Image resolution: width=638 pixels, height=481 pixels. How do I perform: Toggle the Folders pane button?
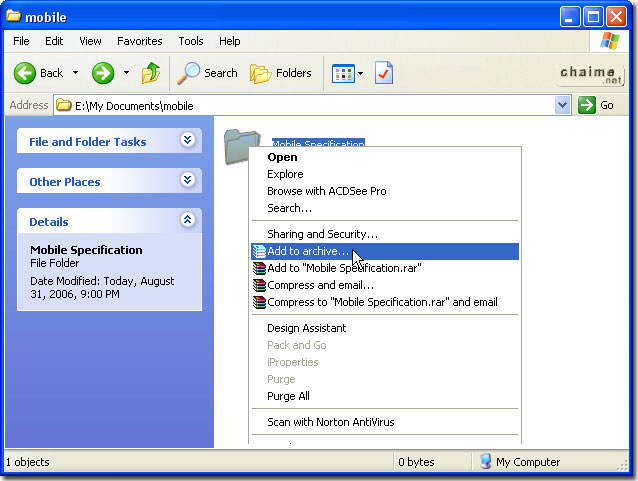pos(280,73)
